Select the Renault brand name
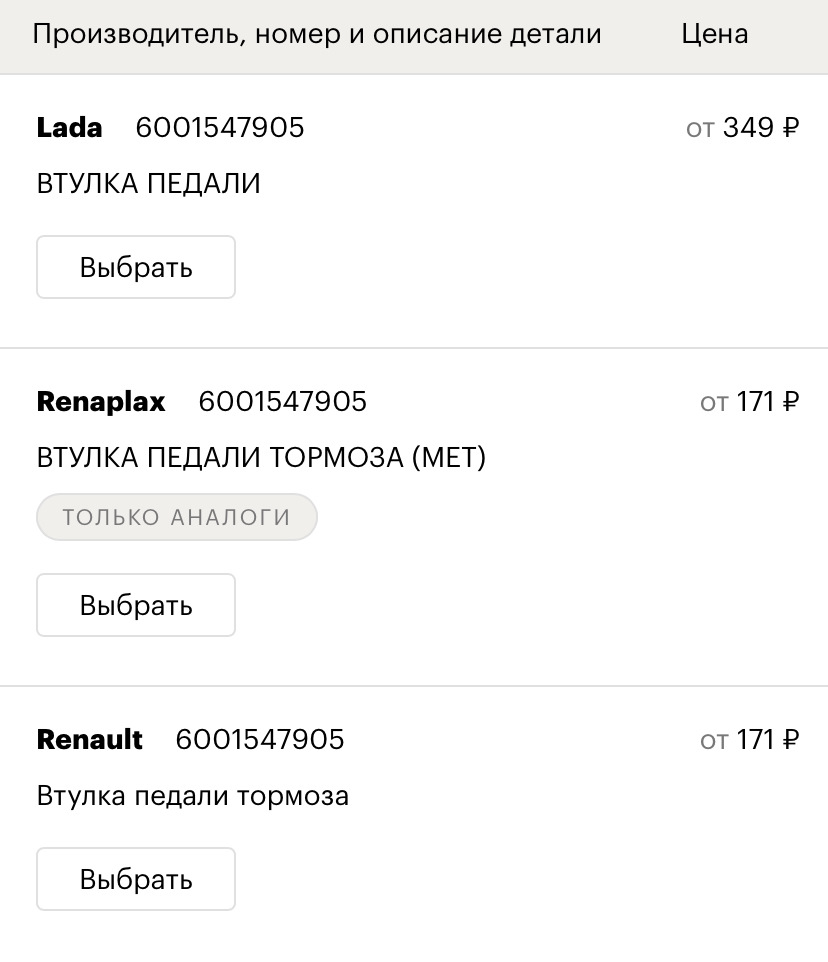The image size is (828, 962). [89, 739]
